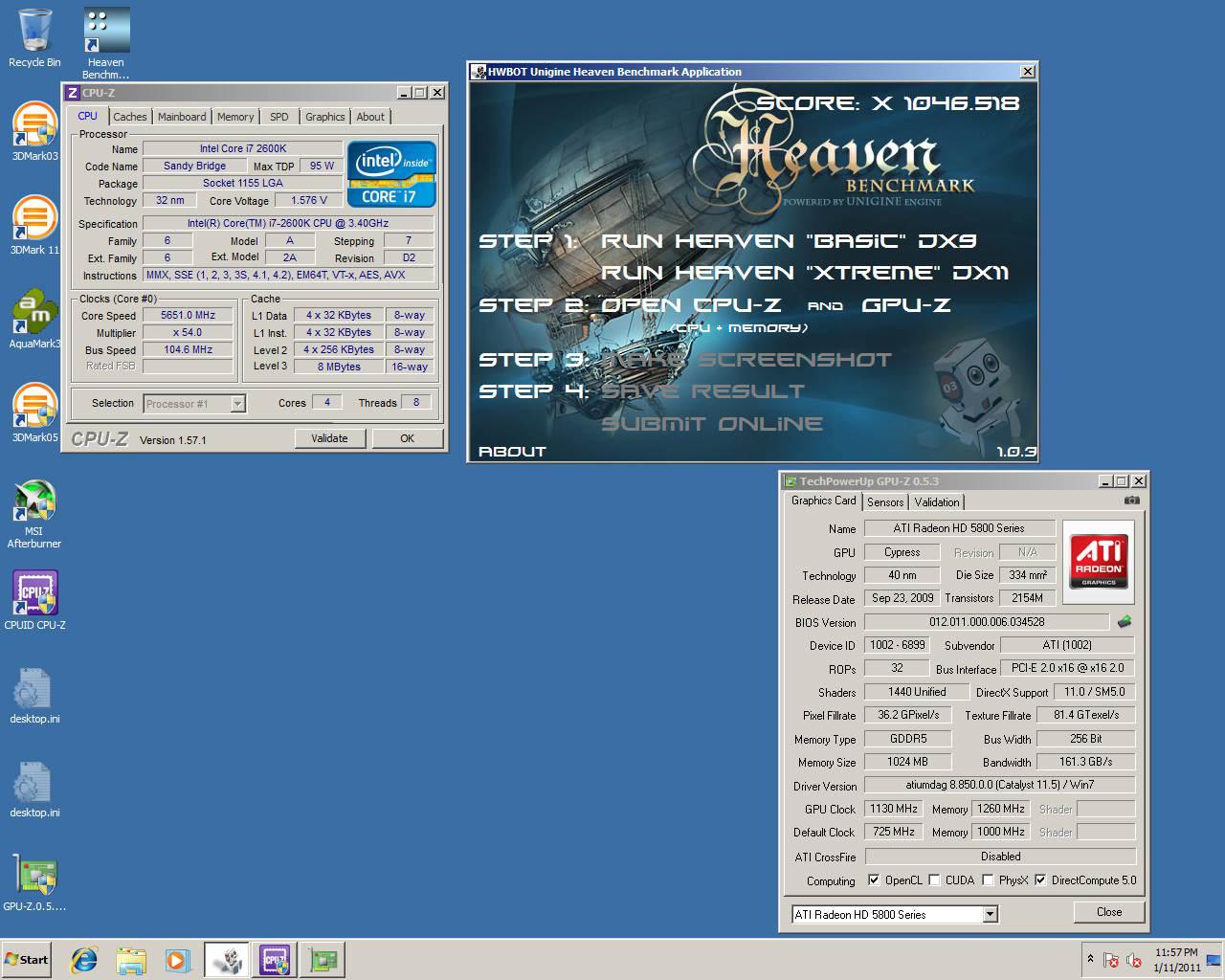Click Take Screenshot in Heaven step 3
The width and height of the screenshot is (1225, 980).
click(x=746, y=360)
